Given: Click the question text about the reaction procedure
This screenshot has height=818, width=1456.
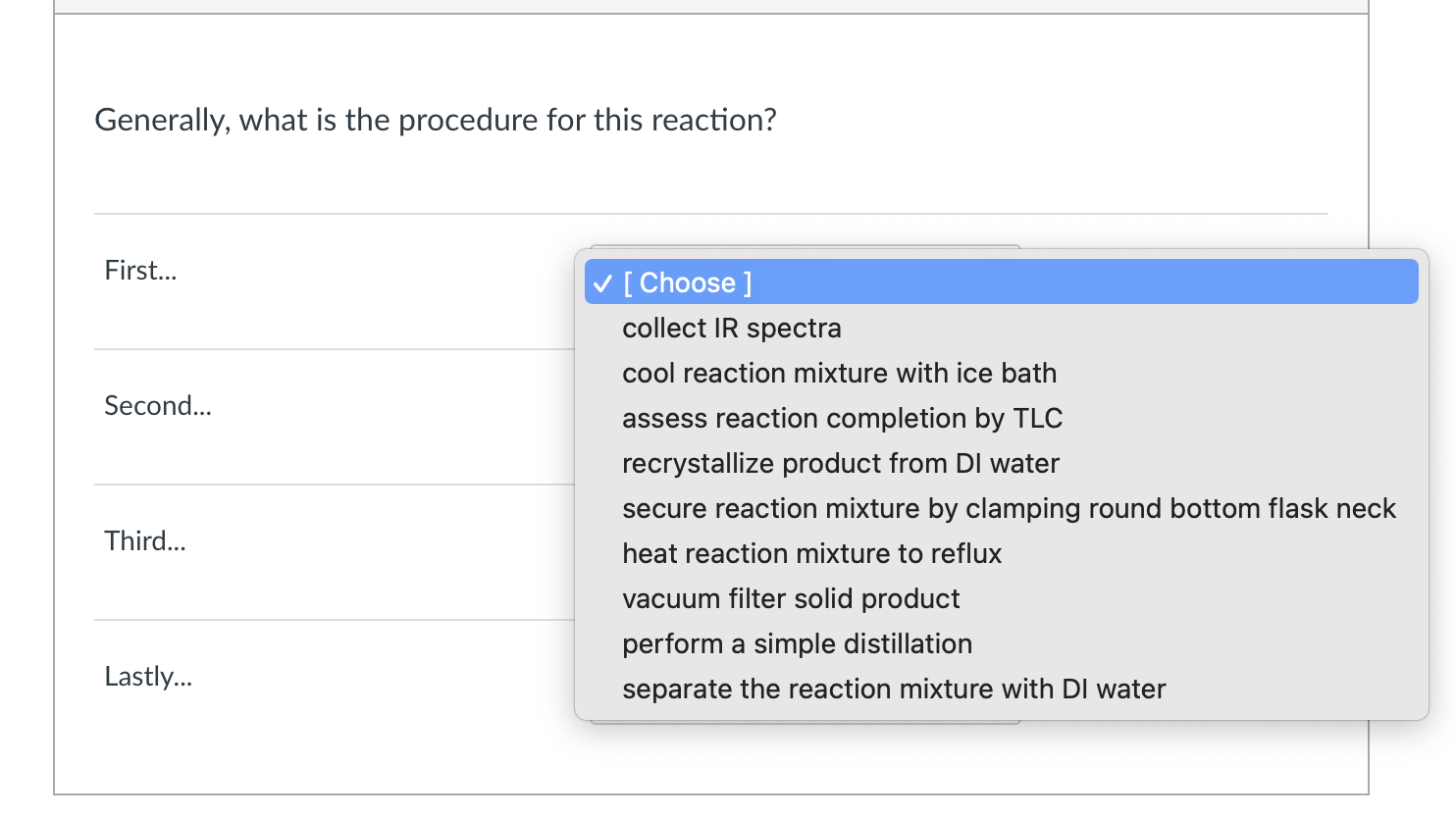Looking at the screenshot, I should point(435,120).
